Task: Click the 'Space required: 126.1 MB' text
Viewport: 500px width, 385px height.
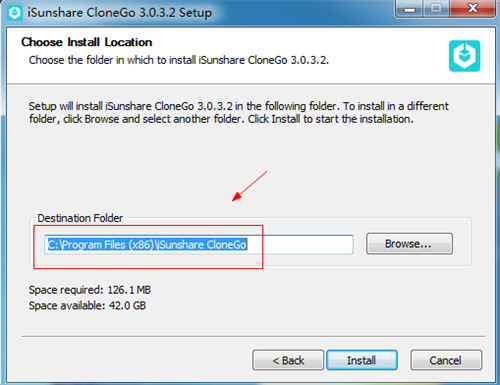Action: 90,290
